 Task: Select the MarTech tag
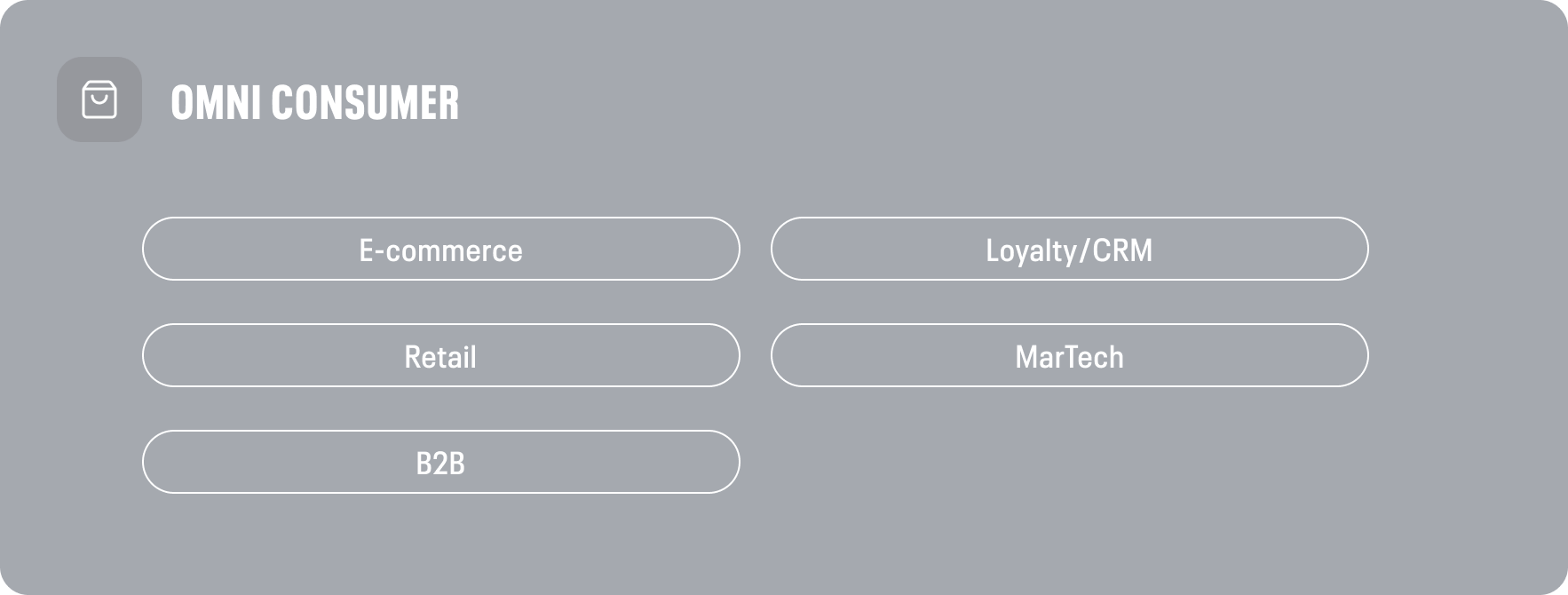click(1069, 355)
